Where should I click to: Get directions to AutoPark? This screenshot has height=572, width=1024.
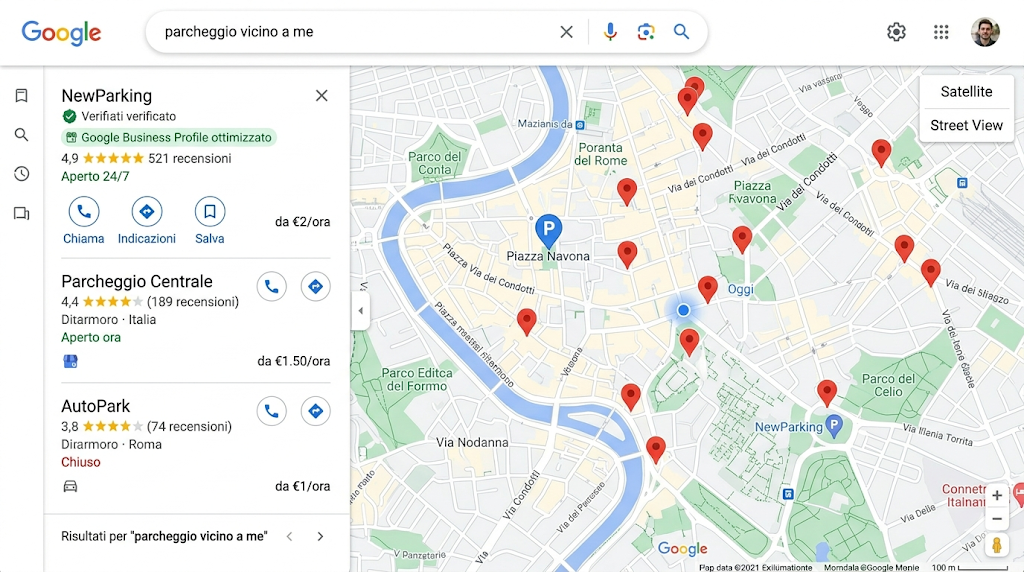pos(315,411)
